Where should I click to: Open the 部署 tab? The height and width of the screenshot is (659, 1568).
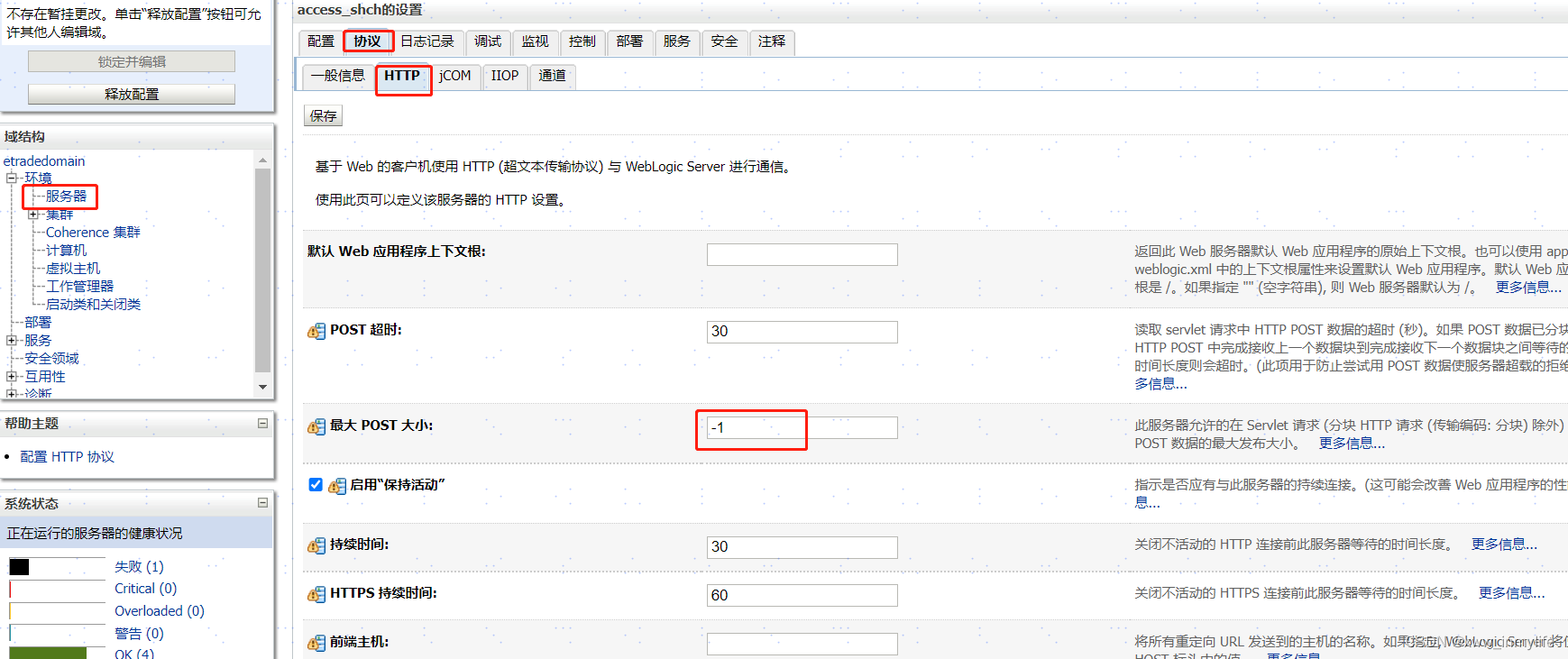click(629, 41)
